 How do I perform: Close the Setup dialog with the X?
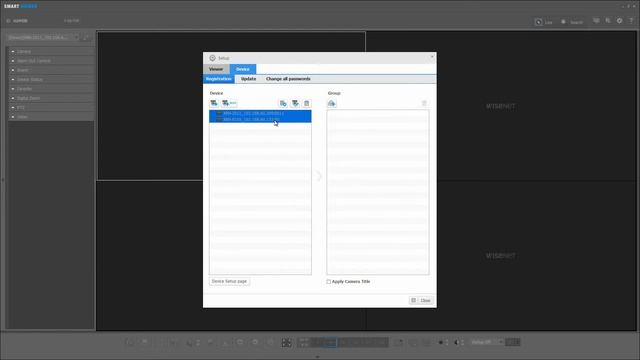pos(432,57)
